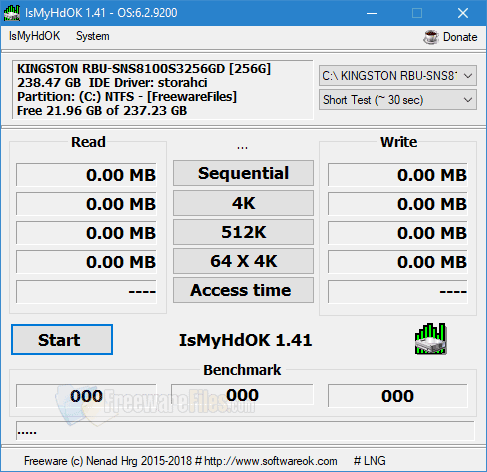Click the 512K write result field
Screen dimensions: 487x472
point(398,233)
